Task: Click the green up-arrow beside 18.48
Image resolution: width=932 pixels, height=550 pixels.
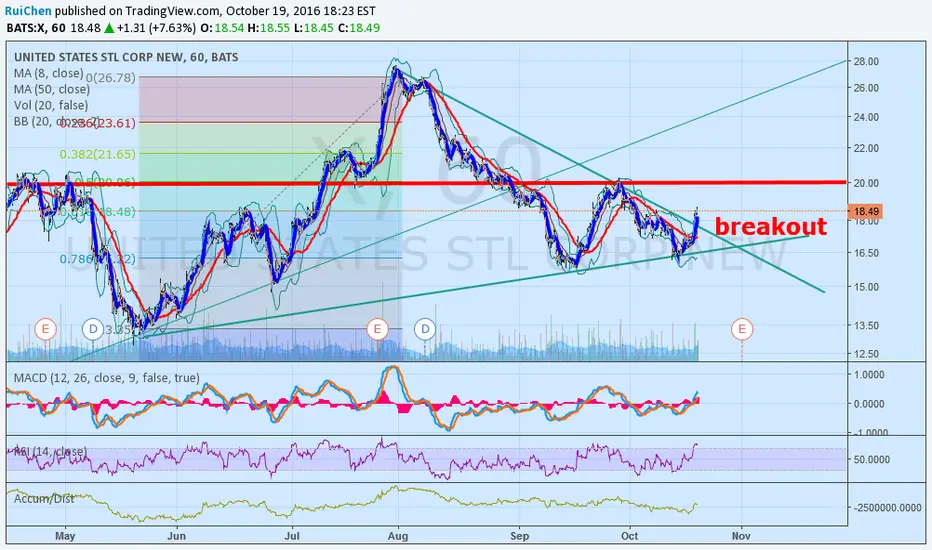Action: (x=109, y=27)
